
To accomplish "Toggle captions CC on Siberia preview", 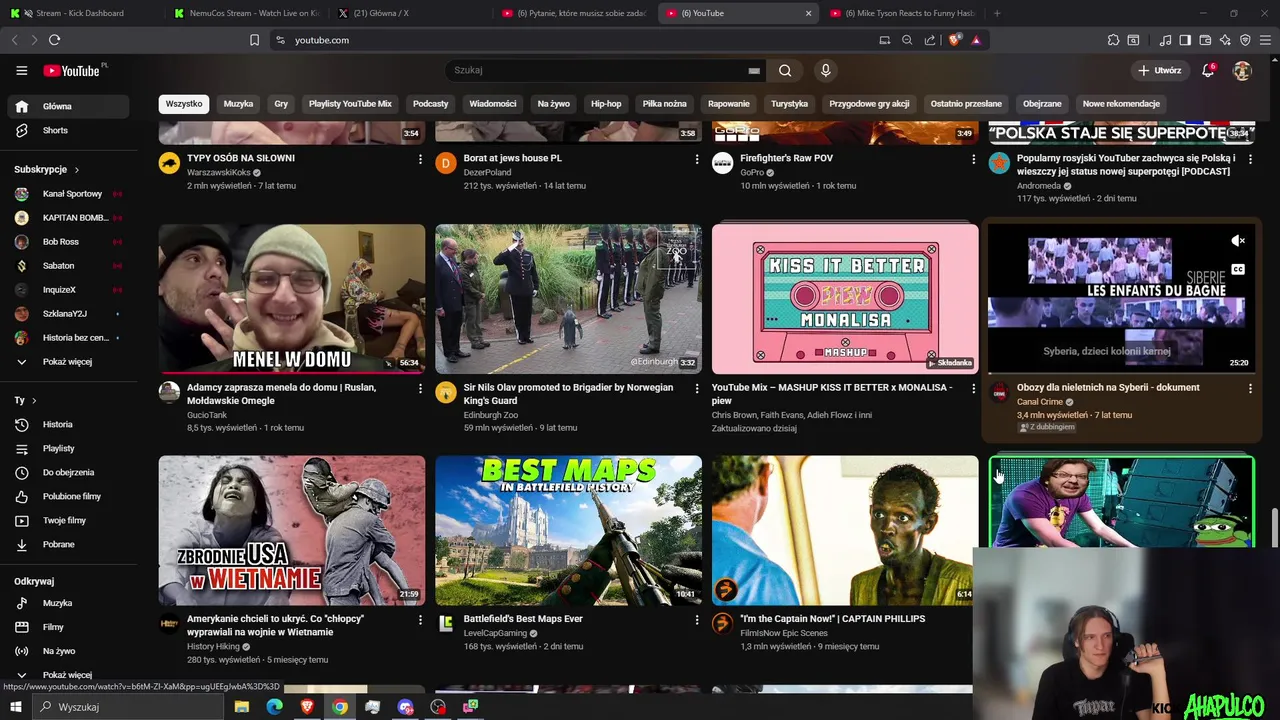I will click(1238, 270).
